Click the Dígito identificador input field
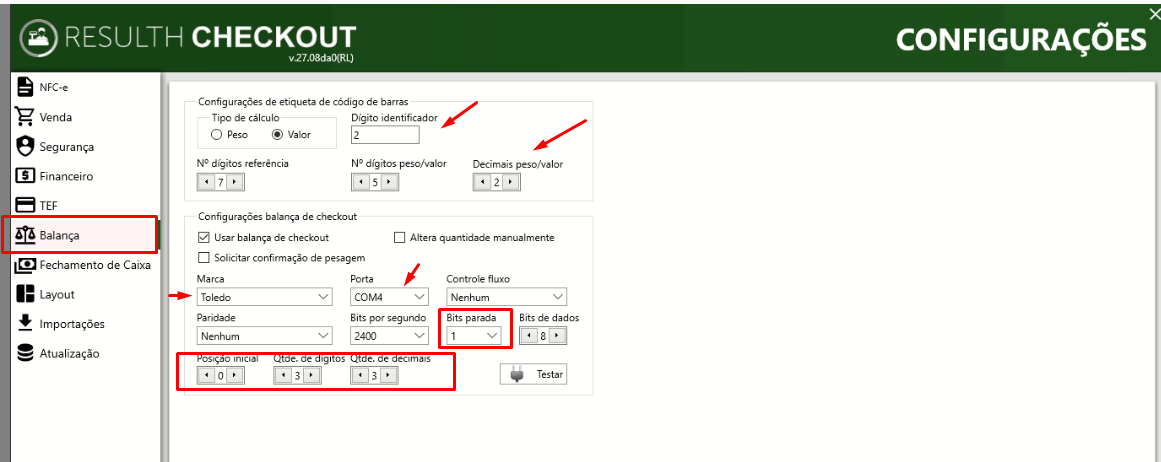The image size is (1161, 462). click(x=385, y=135)
